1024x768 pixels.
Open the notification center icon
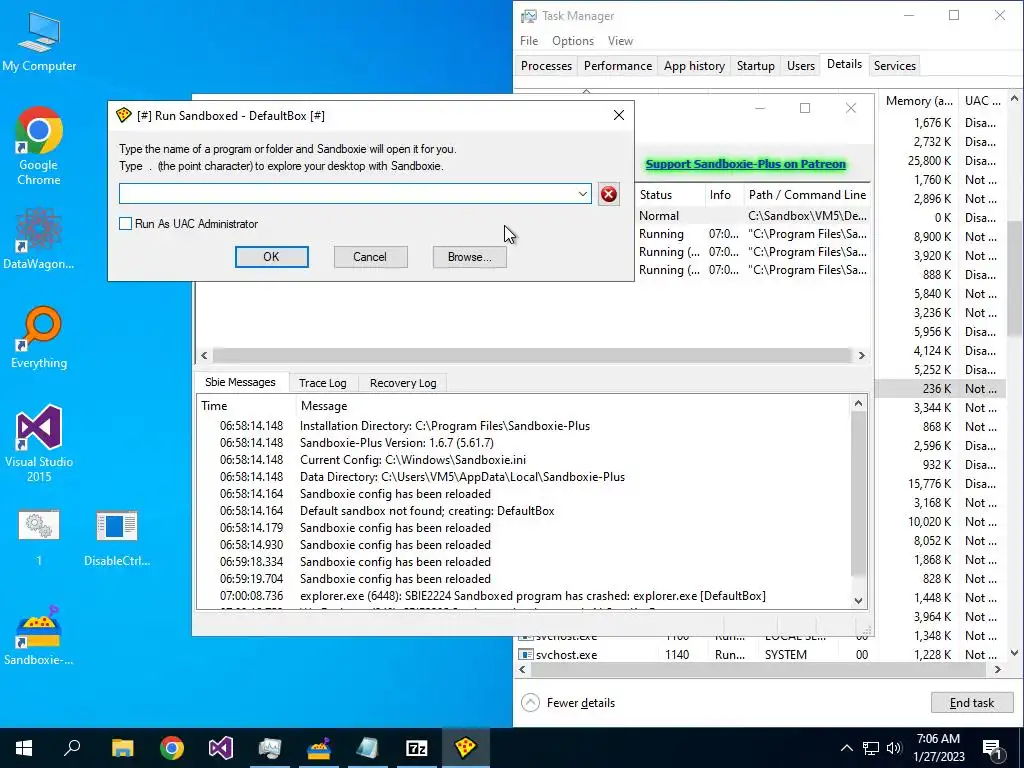coord(993,748)
